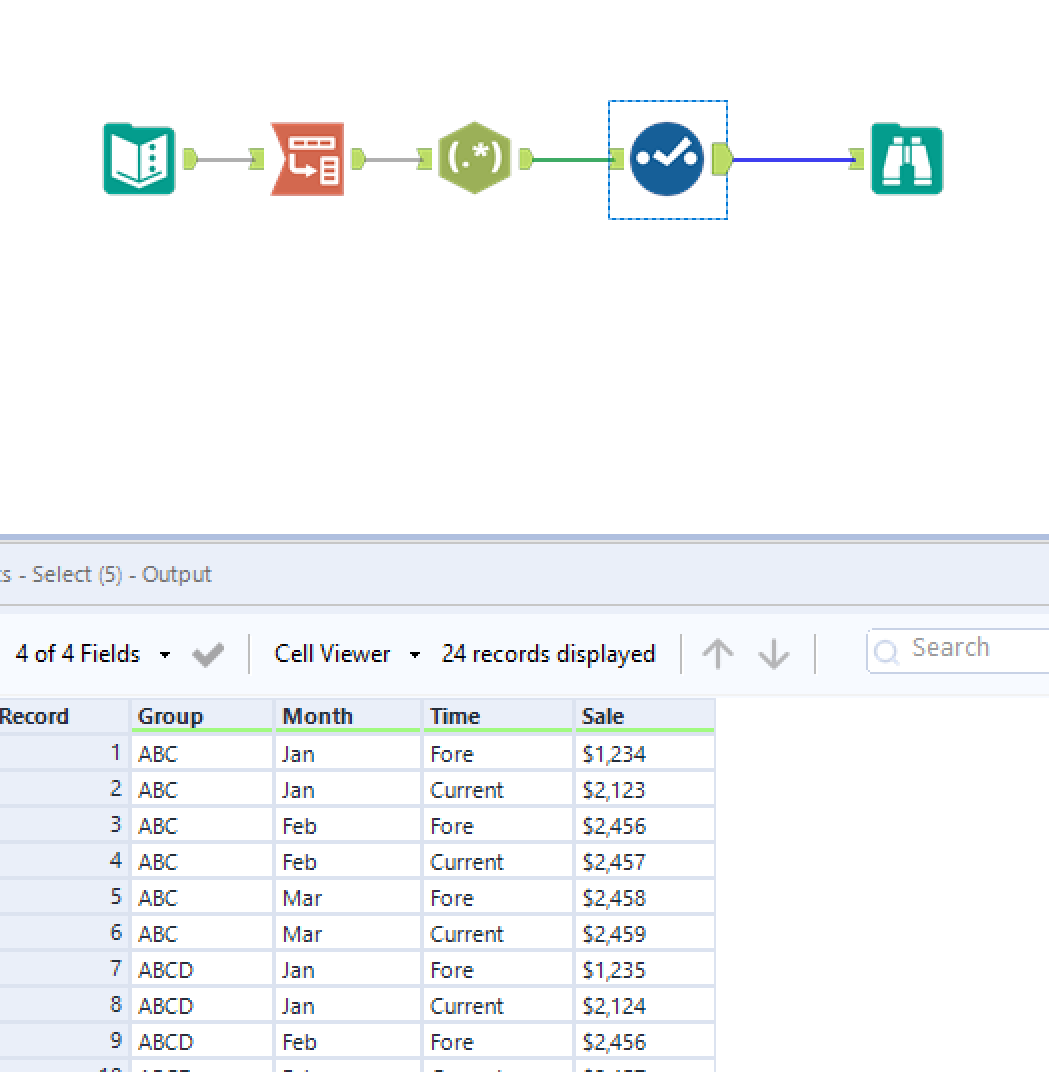1049x1072 pixels.
Task: Click the Time column header
Action: 454,716
